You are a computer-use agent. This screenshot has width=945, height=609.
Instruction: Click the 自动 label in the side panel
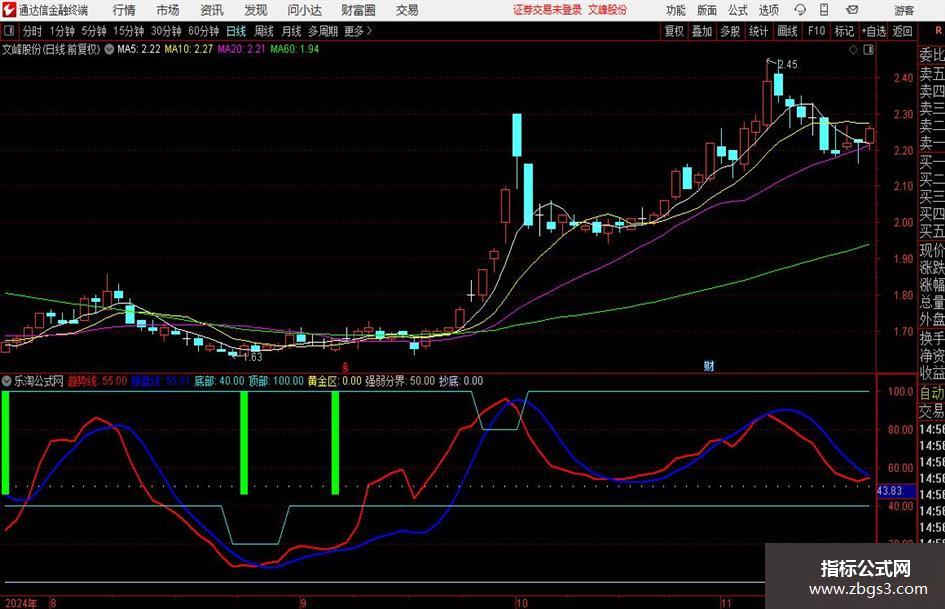click(x=932, y=393)
